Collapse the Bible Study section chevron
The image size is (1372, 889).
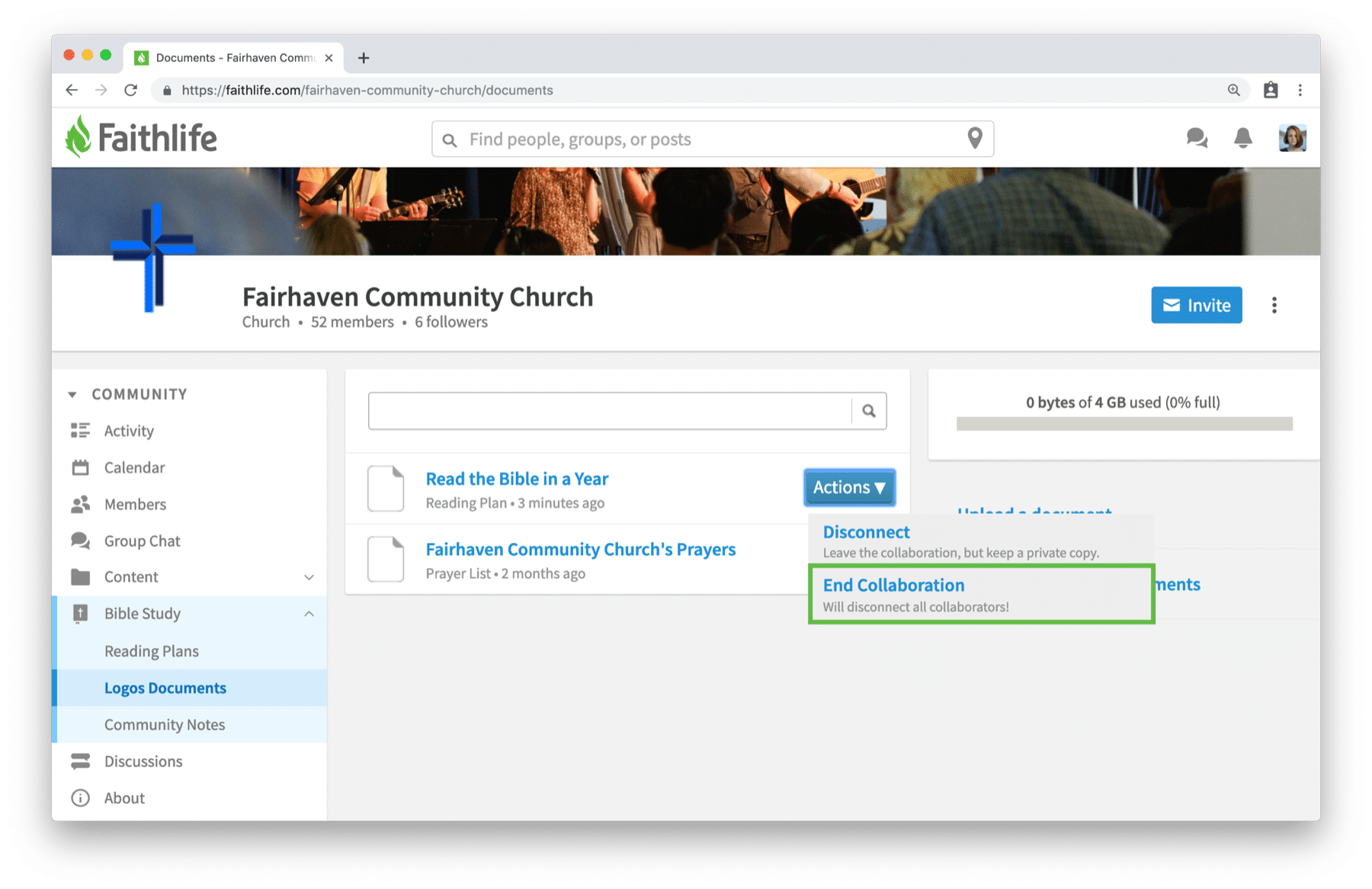(x=309, y=614)
